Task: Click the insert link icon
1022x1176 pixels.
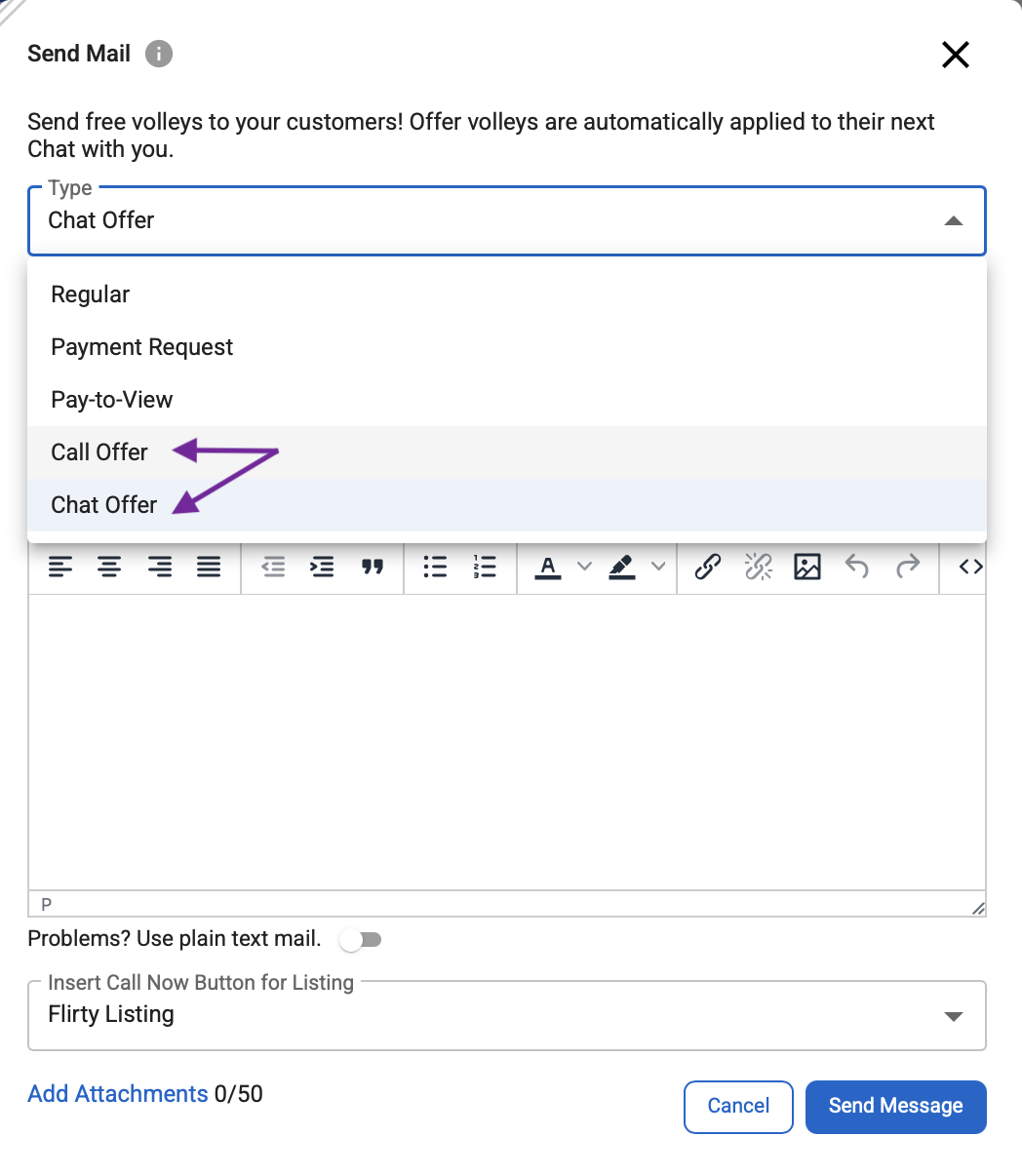Action: (707, 567)
